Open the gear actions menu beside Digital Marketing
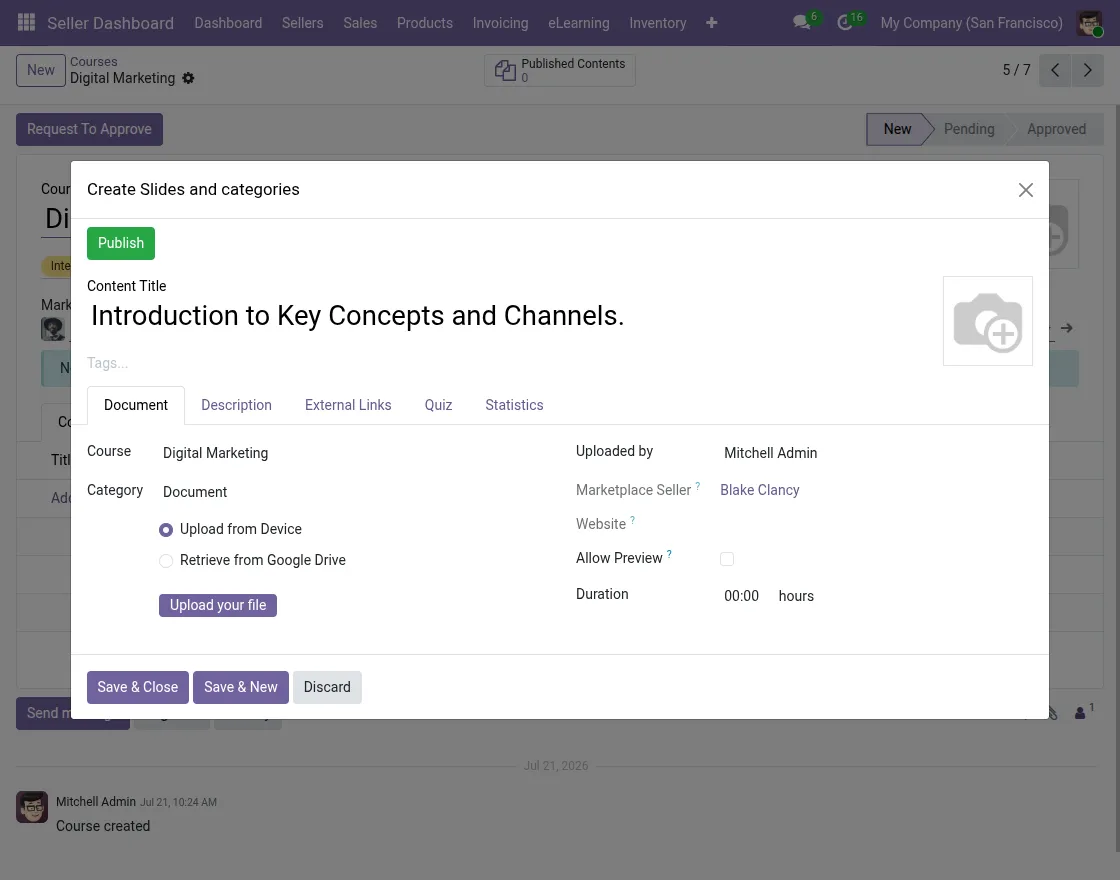 pos(188,79)
